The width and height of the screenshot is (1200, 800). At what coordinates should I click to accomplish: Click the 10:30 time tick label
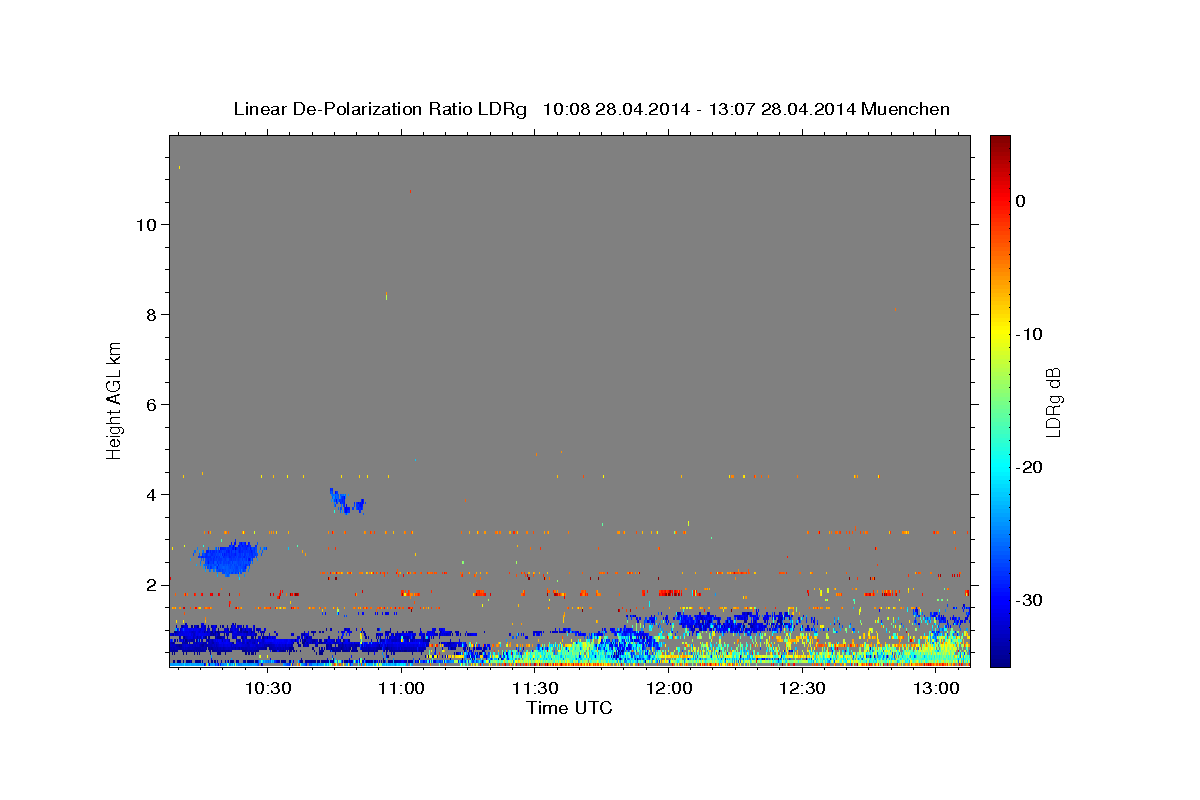click(x=268, y=689)
